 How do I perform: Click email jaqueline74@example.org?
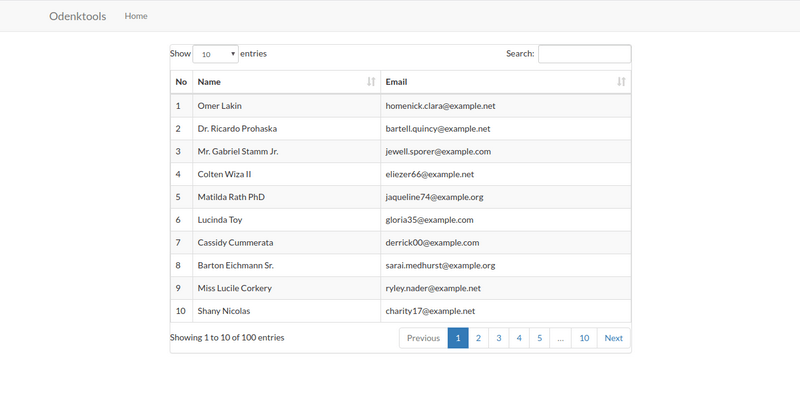pyautogui.click(x=434, y=197)
